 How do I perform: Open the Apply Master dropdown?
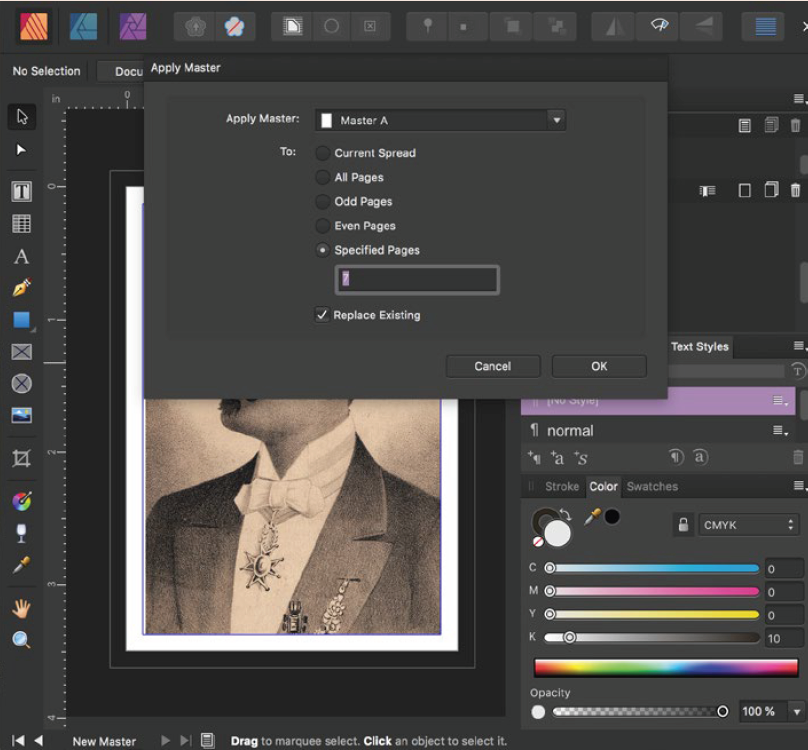click(x=555, y=120)
